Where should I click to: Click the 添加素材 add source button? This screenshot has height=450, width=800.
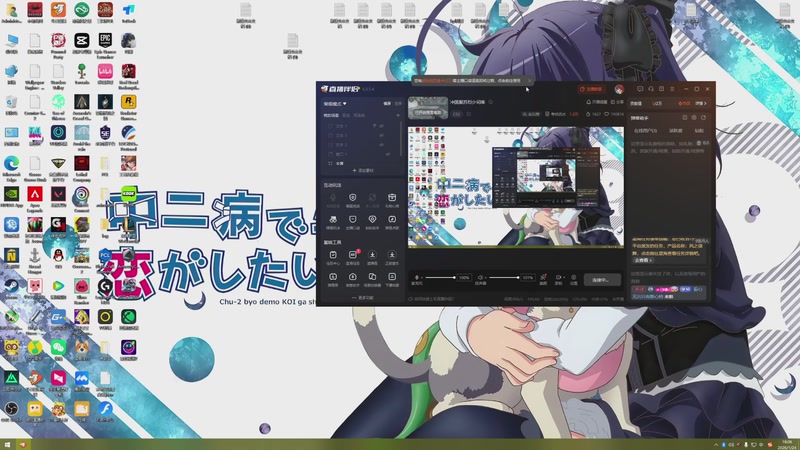pos(363,170)
